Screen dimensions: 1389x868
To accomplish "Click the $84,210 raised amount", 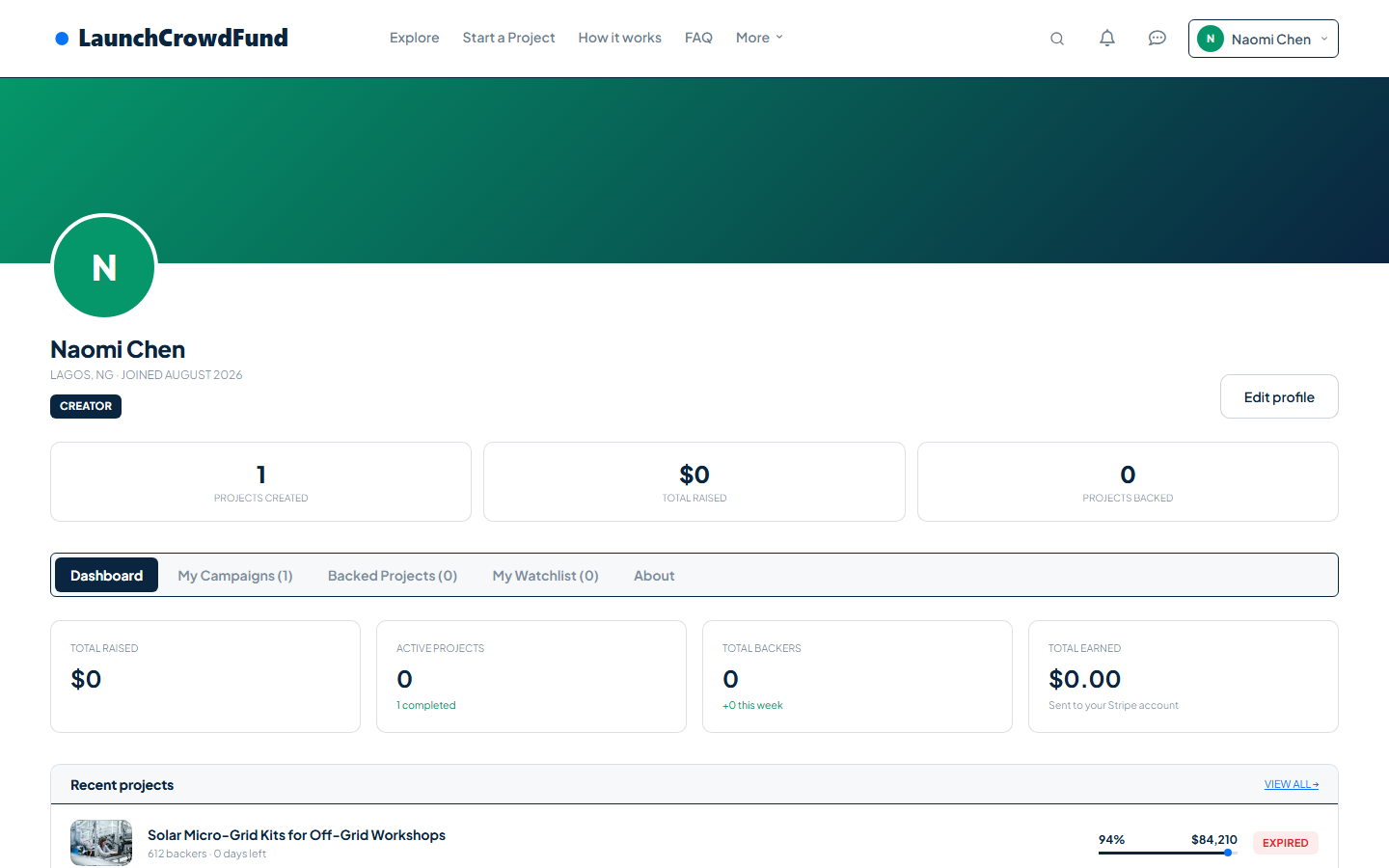I will (x=1214, y=840).
